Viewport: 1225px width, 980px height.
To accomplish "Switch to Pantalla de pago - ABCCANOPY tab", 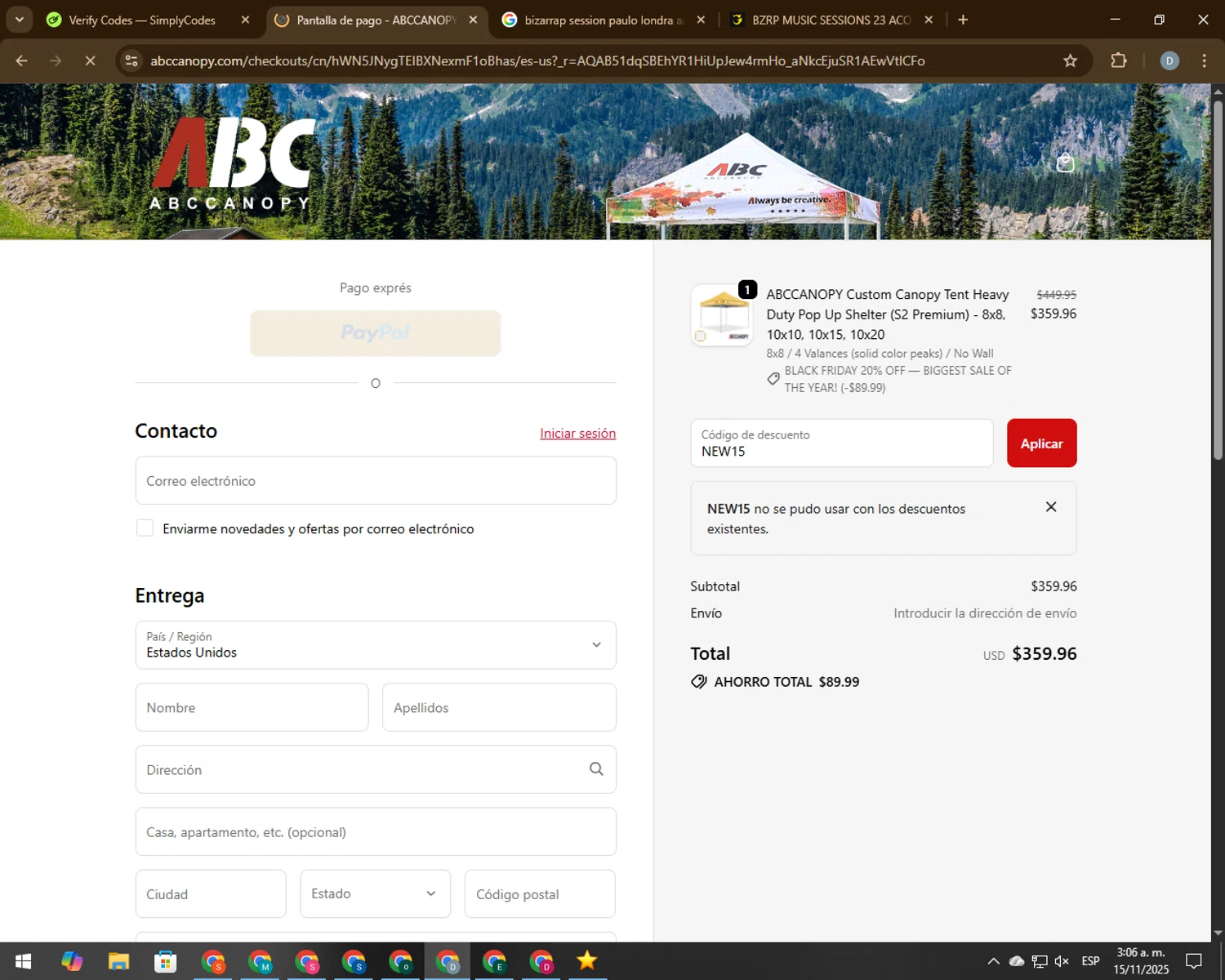I will tap(376, 20).
